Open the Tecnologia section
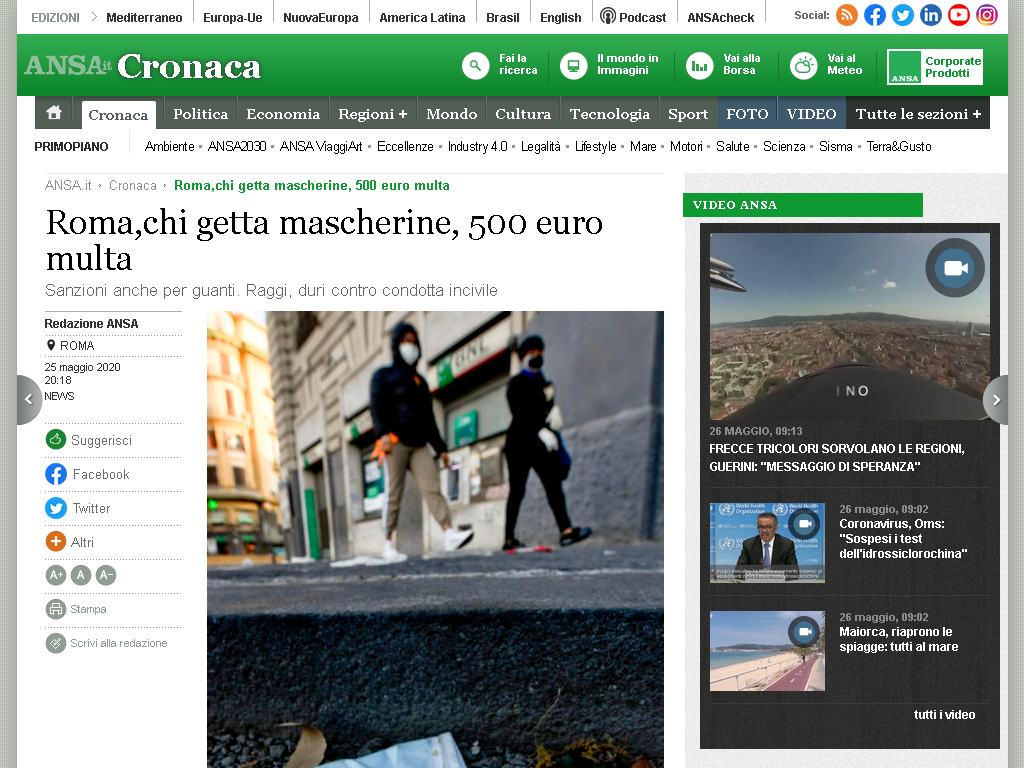 point(610,114)
